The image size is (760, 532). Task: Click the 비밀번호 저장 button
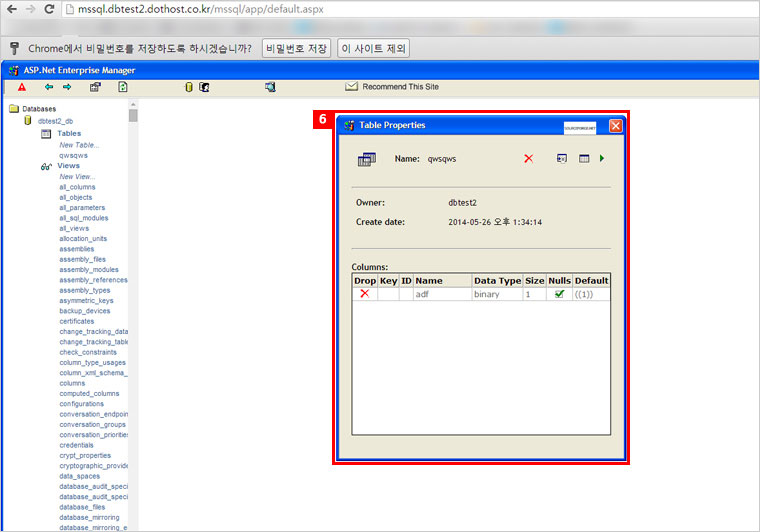[296, 48]
